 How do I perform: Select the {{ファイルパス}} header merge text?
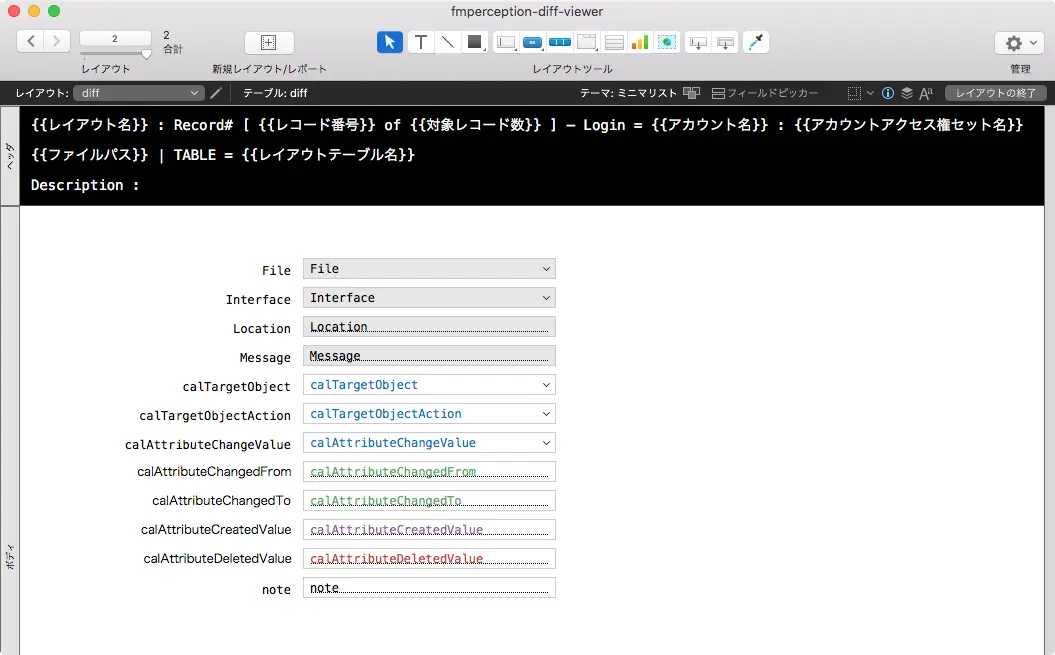[89, 155]
